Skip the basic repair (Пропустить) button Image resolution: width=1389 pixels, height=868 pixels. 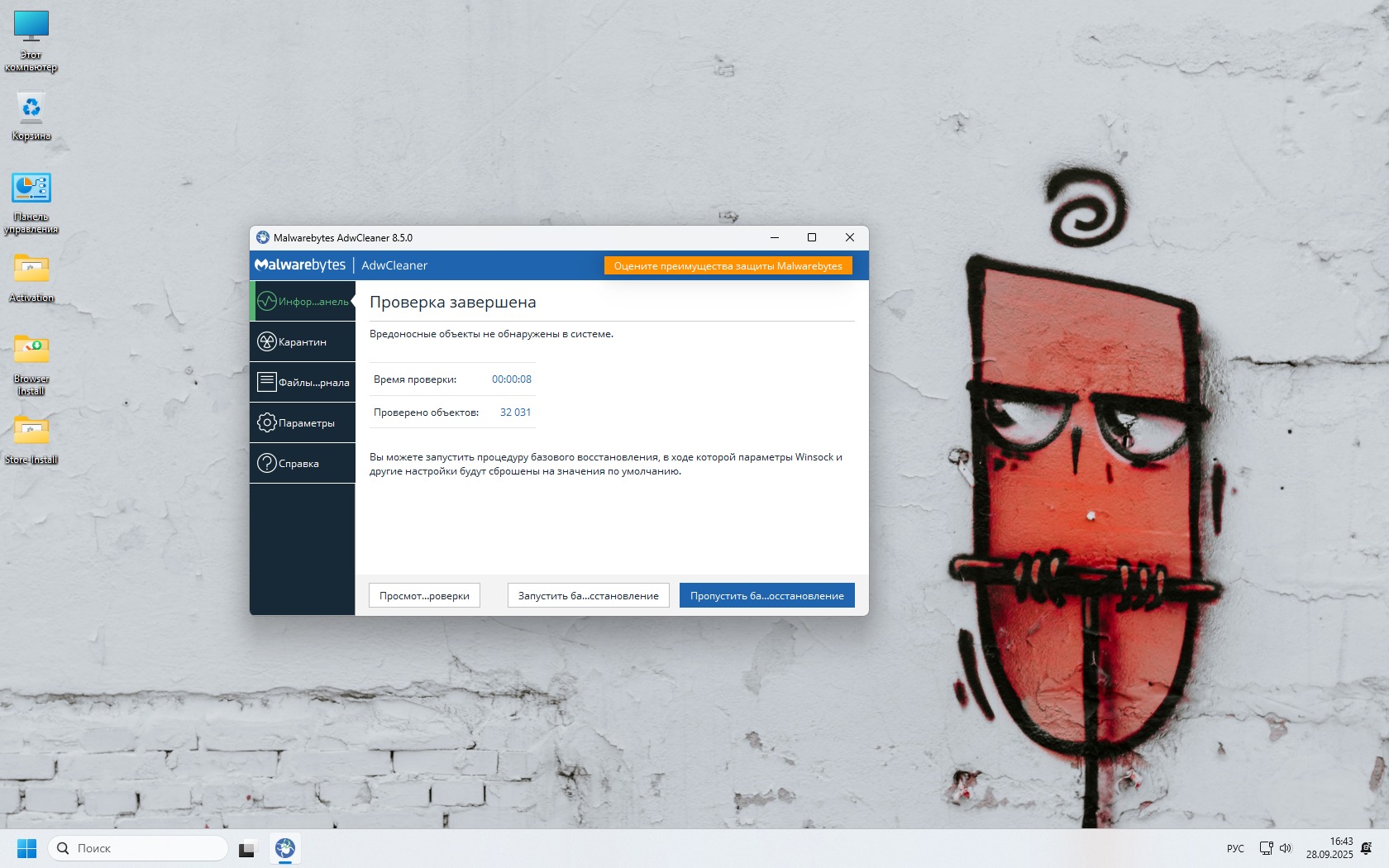(x=766, y=595)
